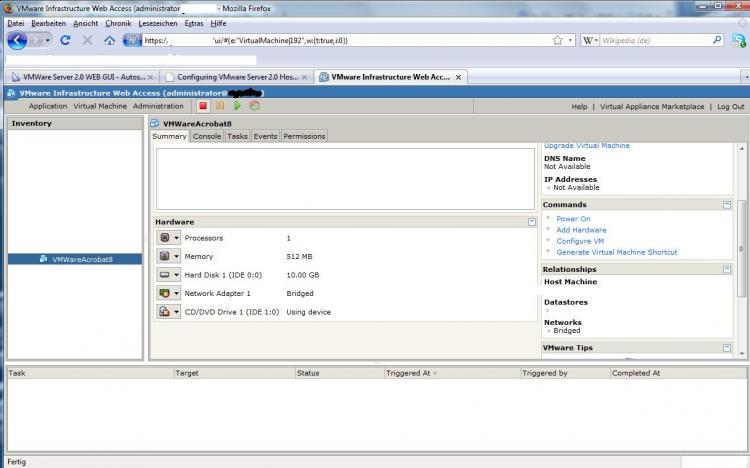The image size is (750, 468).
Task: Click the Help link
Action: [579, 107]
